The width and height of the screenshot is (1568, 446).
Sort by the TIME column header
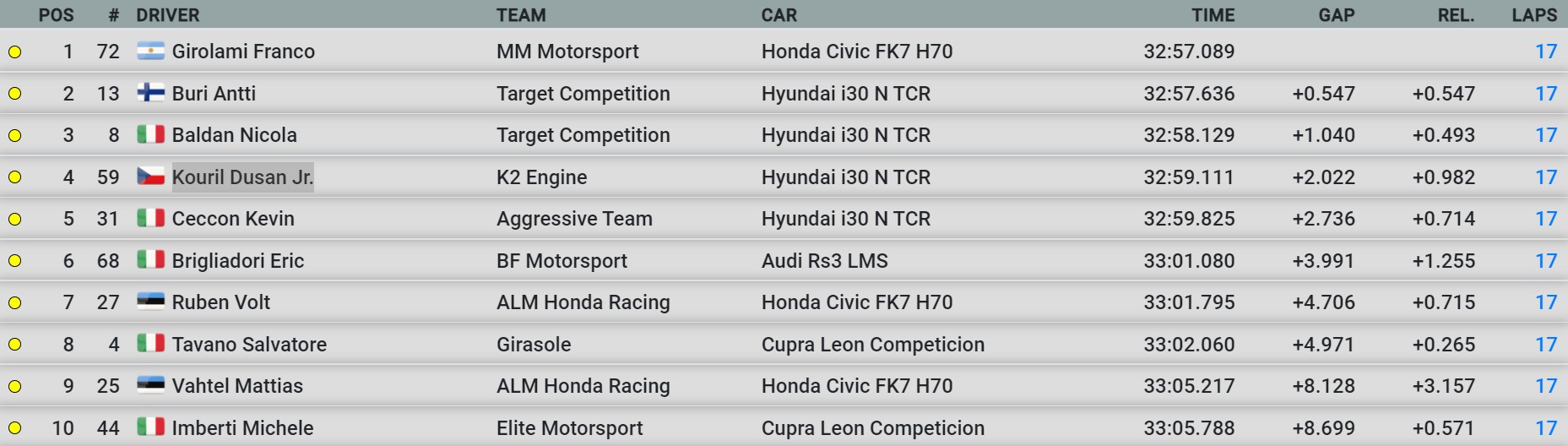tap(1213, 15)
